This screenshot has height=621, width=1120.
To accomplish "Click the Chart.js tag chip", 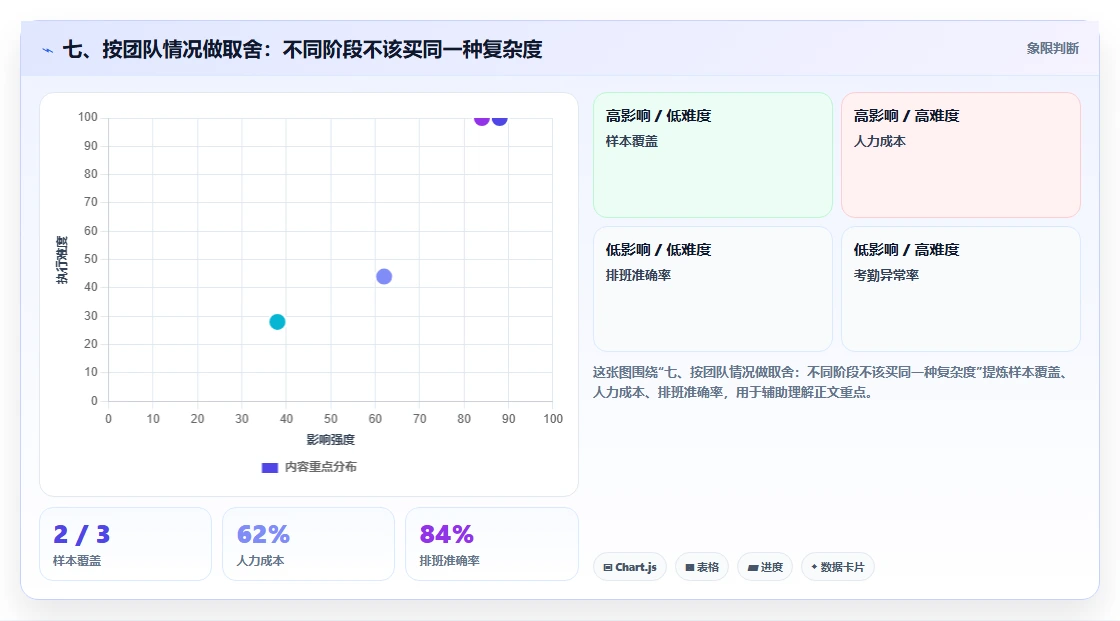I will 630,567.
